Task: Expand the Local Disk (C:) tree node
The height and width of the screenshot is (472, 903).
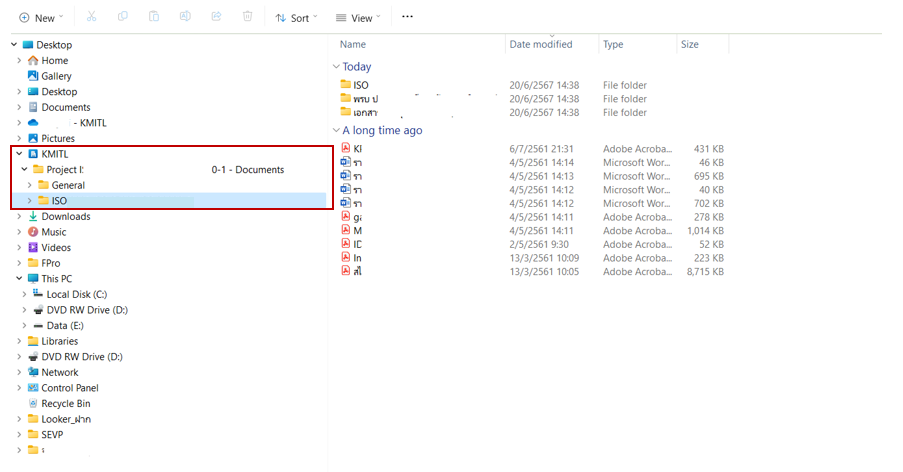Action: [25, 294]
